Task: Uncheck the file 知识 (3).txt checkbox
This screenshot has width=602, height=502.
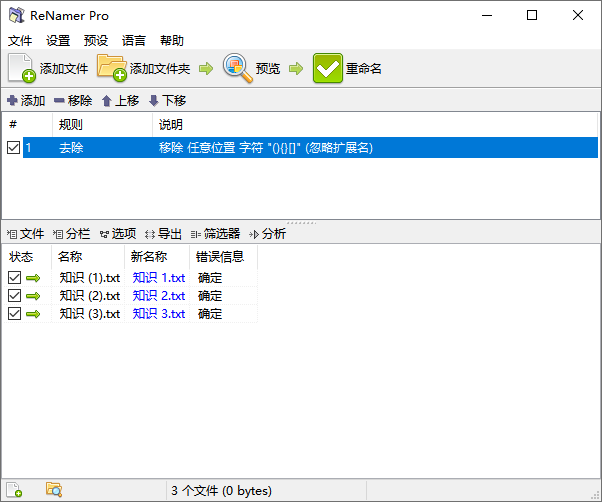Action: coord(15,314)
